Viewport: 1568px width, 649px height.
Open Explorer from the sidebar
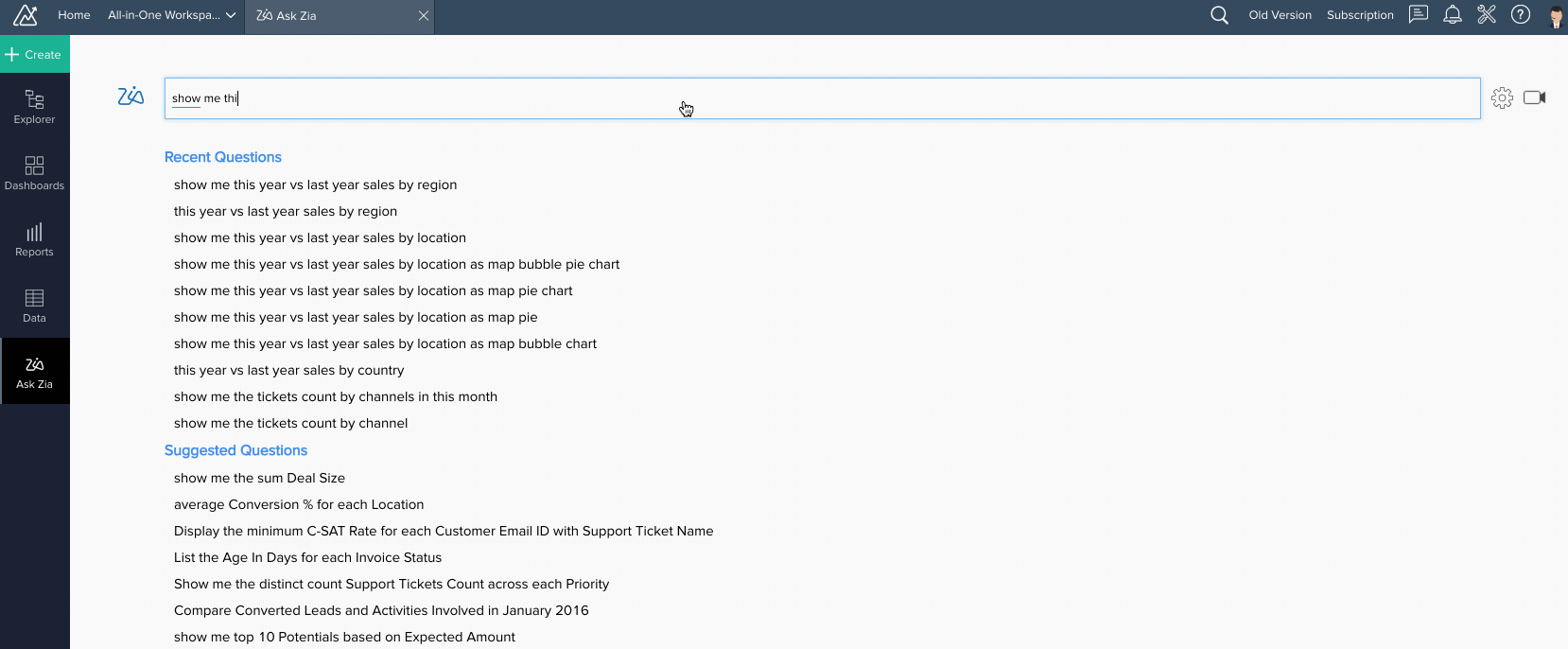click(x=34, y=106)
